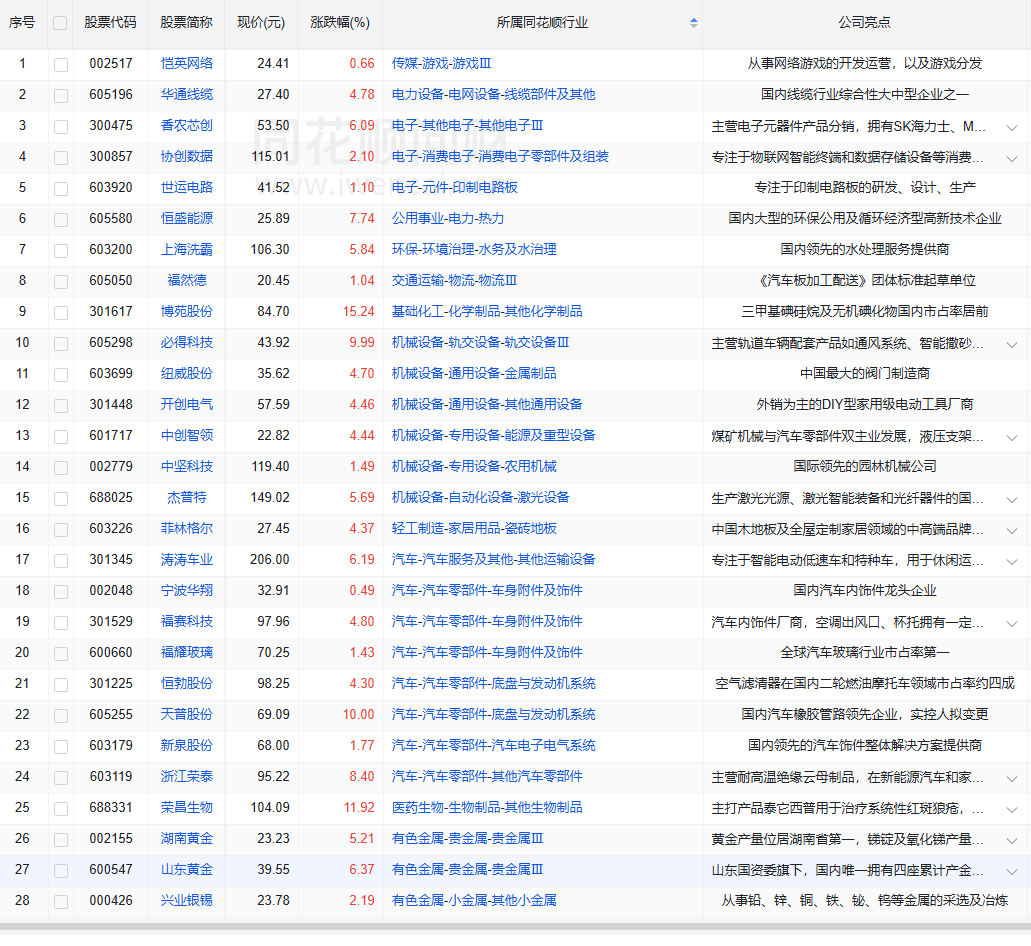Click stock code 603179
The image size is (1031, 946).
(111, 745)
